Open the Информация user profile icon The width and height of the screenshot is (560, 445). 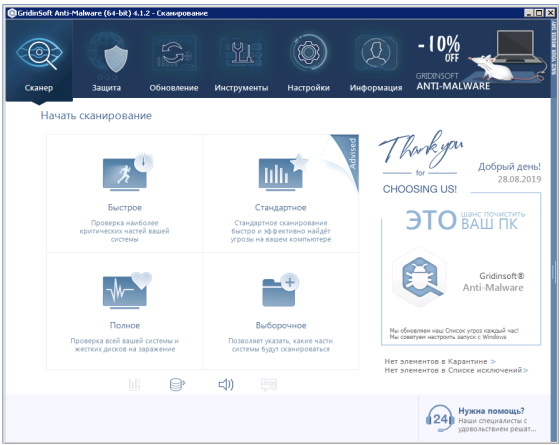(375, 53)
